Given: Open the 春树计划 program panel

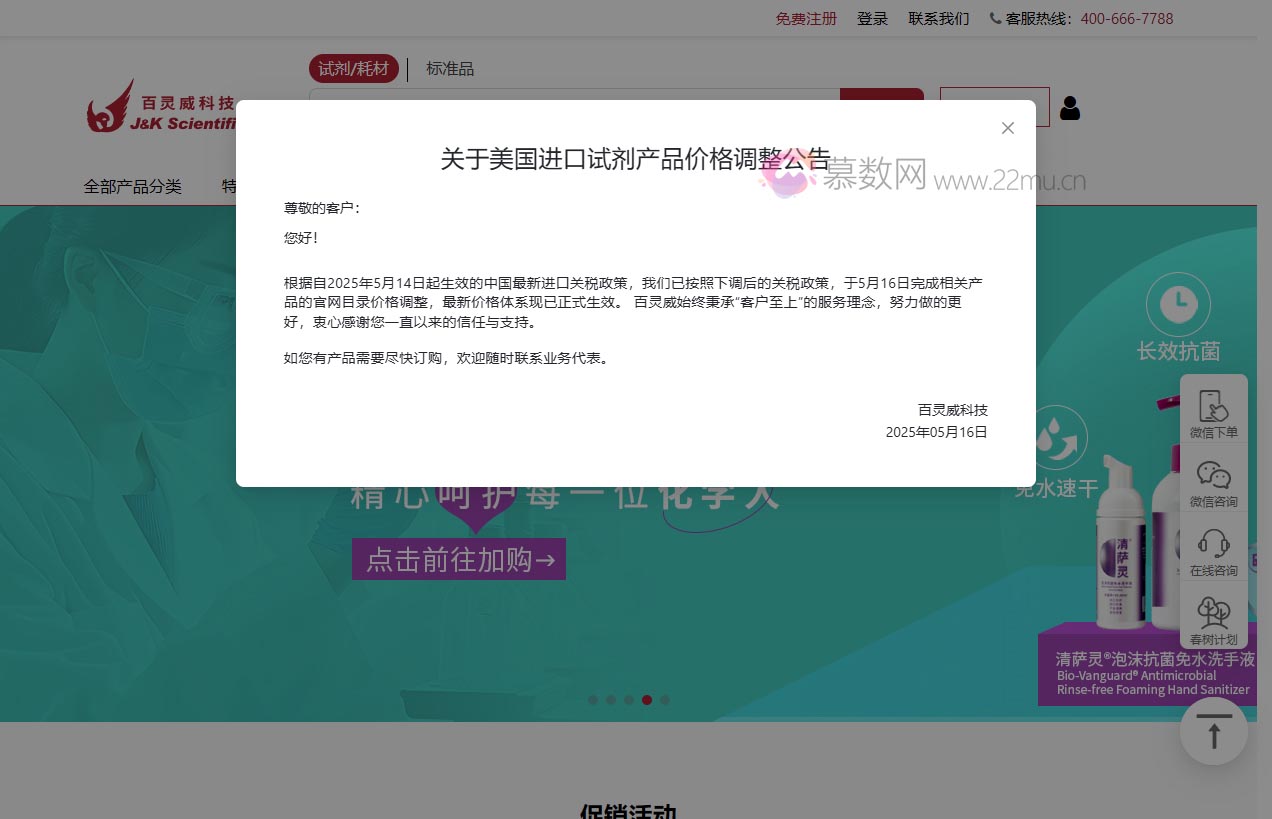Looking at the screenshot, I should point(1213,618).
